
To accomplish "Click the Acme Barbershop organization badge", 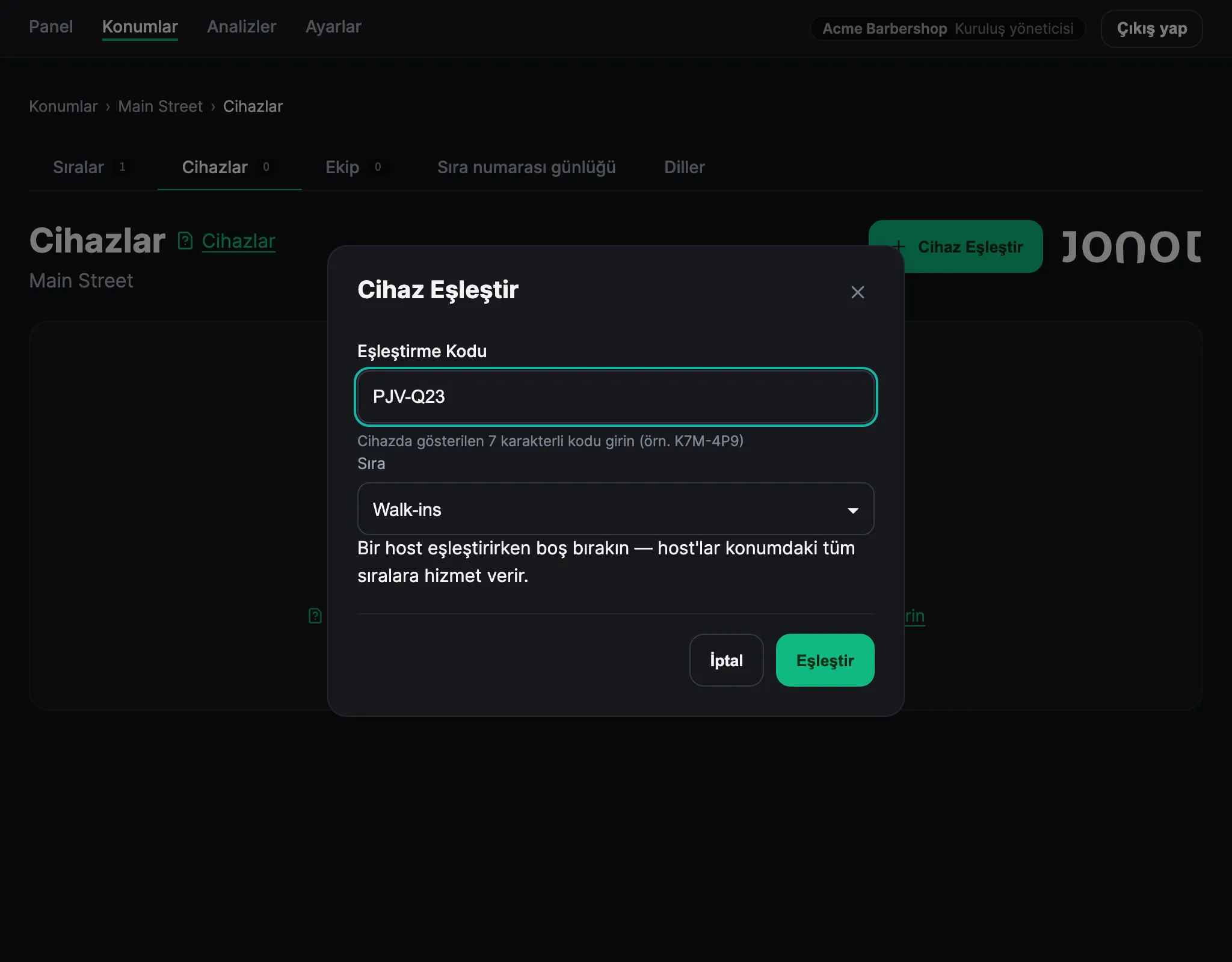I will coord(947,28).
